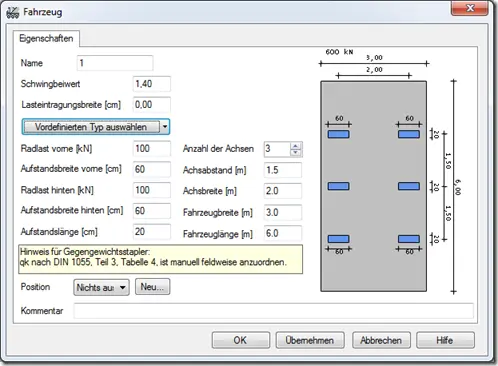Click the Achsbreite input field
The width and height of the screenshot is (498, 366).
pyautogui.click(x=283, y=191)
